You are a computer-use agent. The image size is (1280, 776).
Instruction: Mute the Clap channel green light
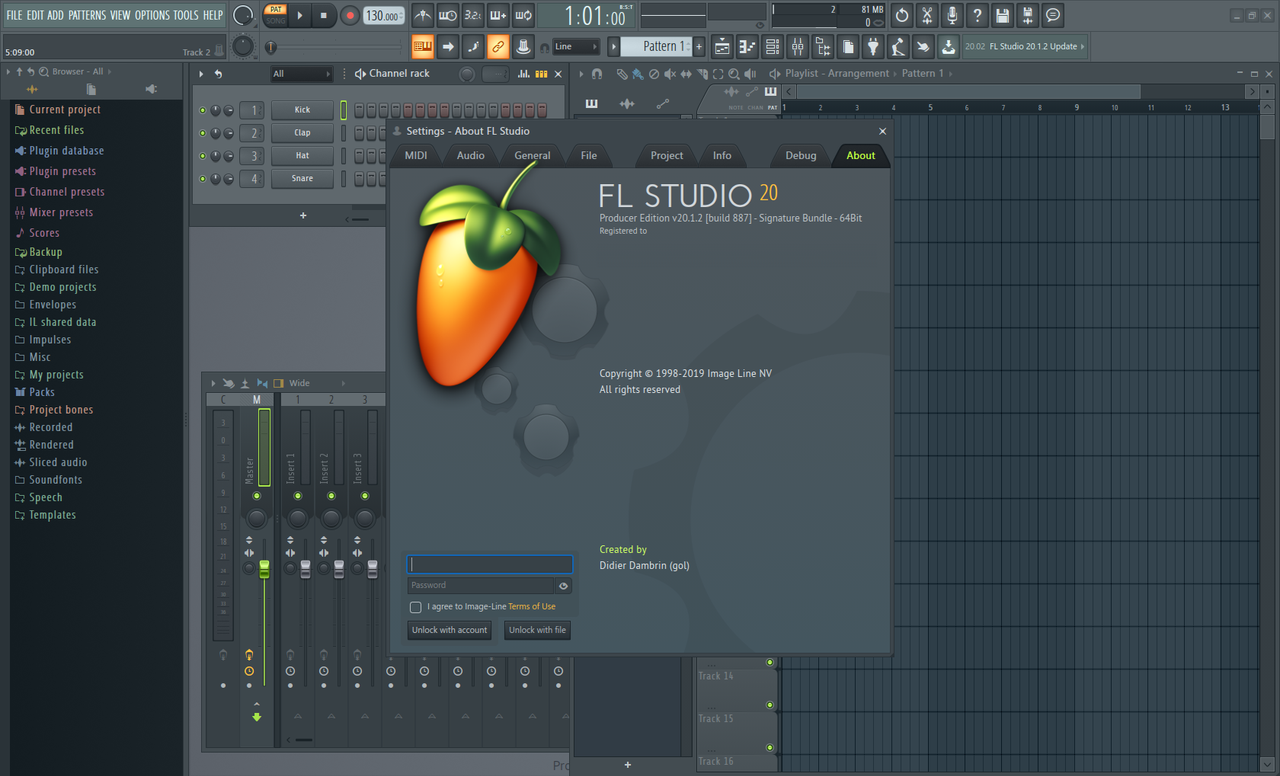tap(203, 133)
